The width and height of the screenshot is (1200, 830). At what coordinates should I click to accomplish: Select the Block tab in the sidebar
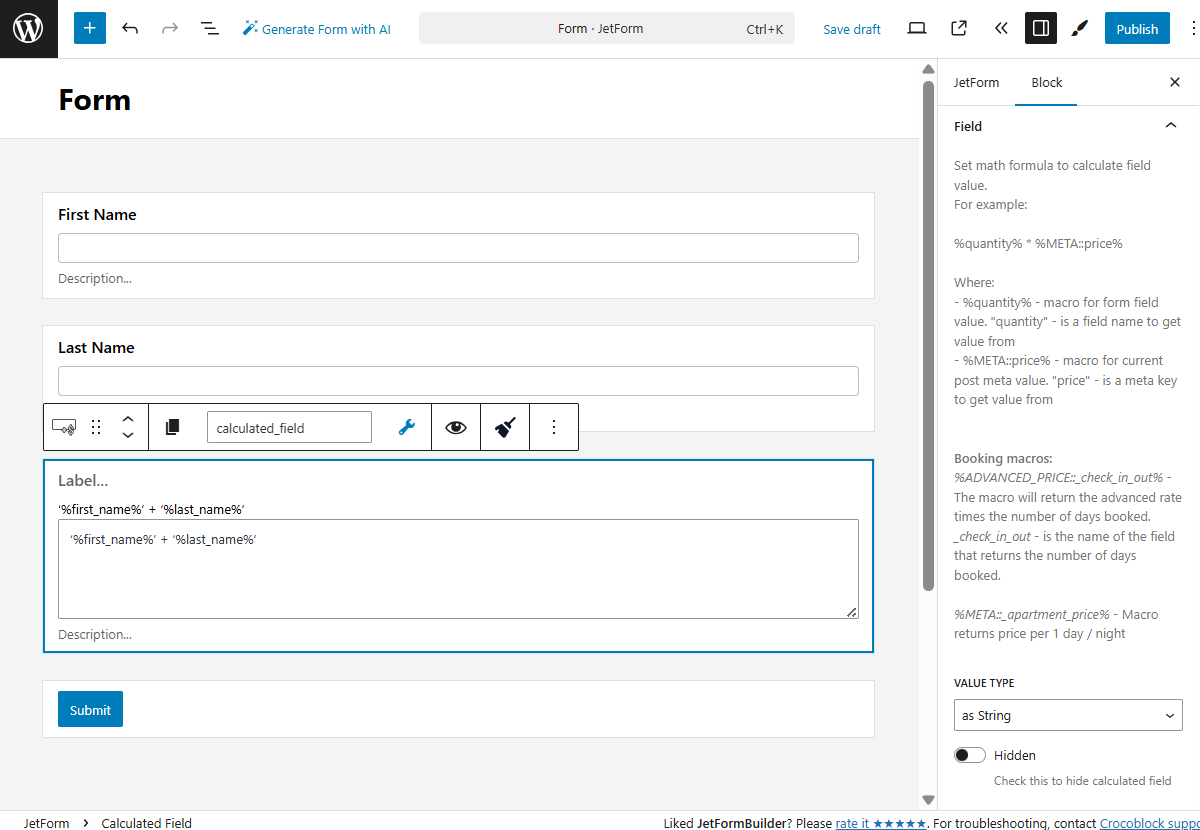1046,82
